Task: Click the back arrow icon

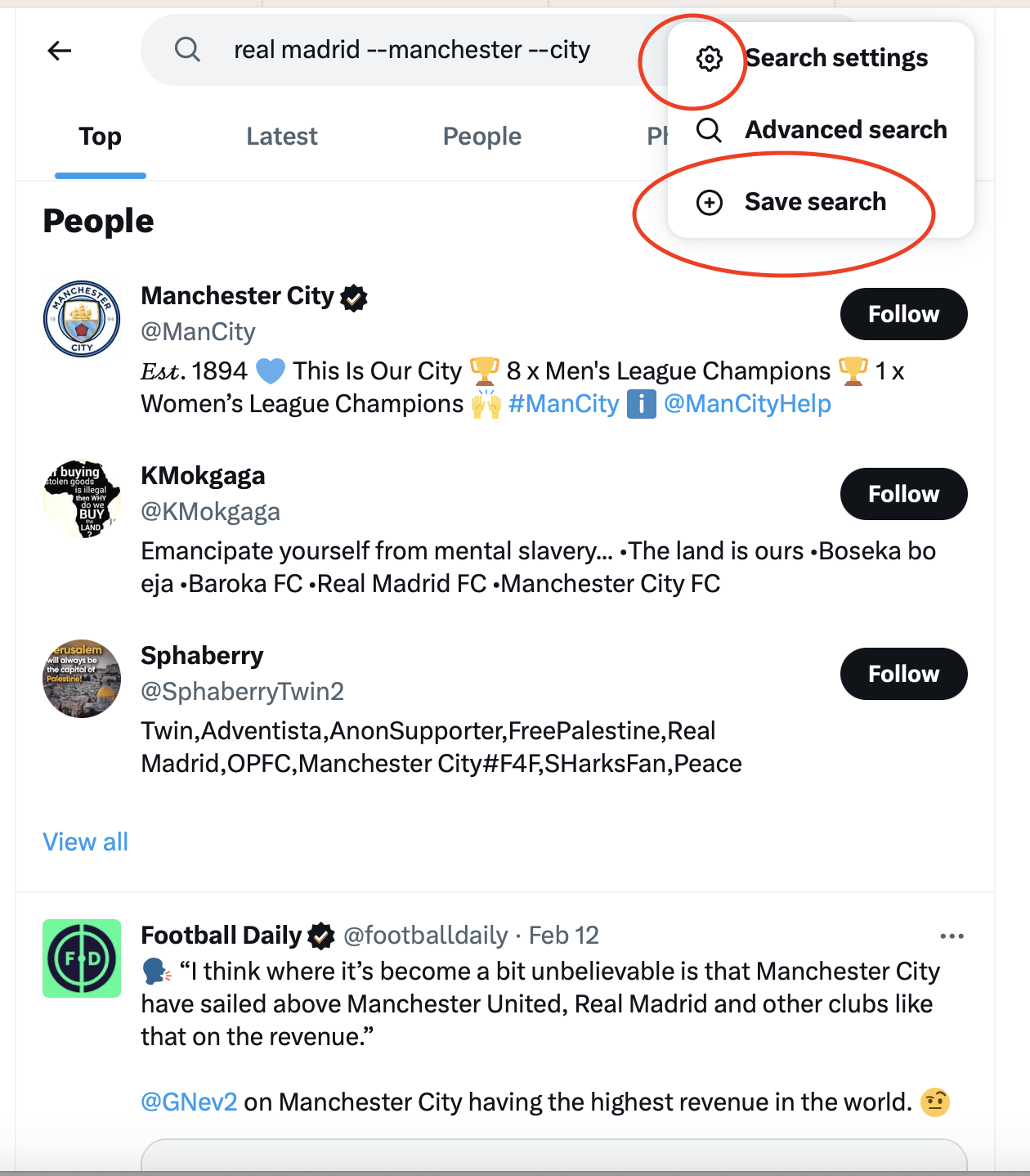Action: coord(60,51)
